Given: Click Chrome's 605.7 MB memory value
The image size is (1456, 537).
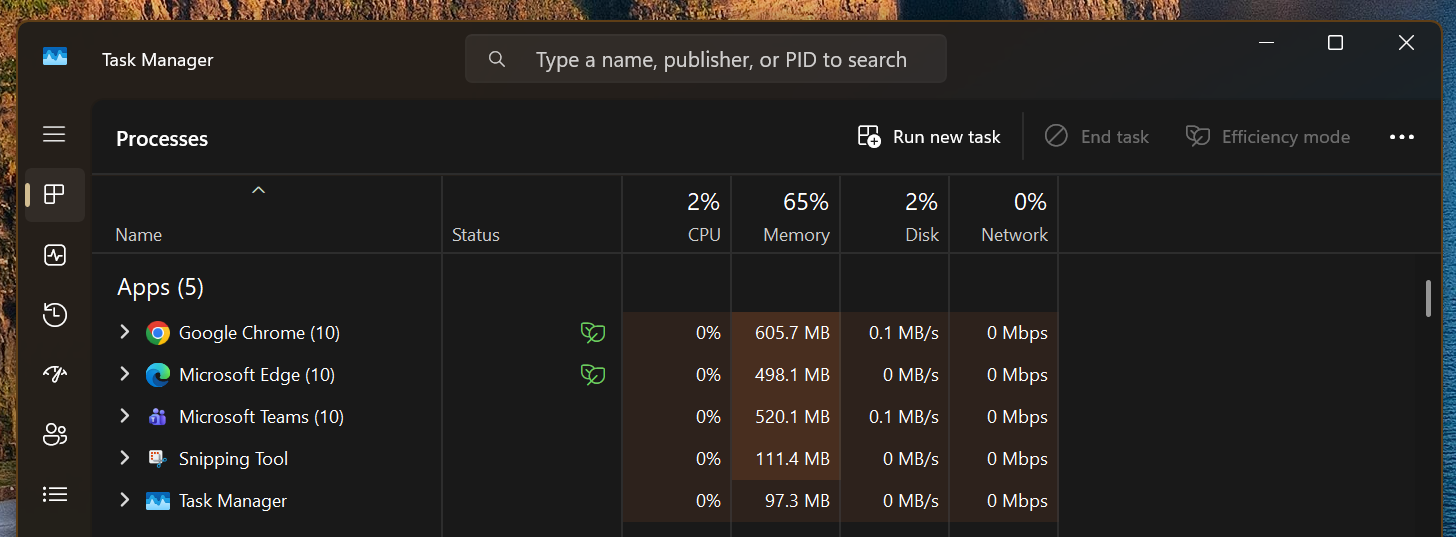Looking at the screenshot, I should point(792,333).
